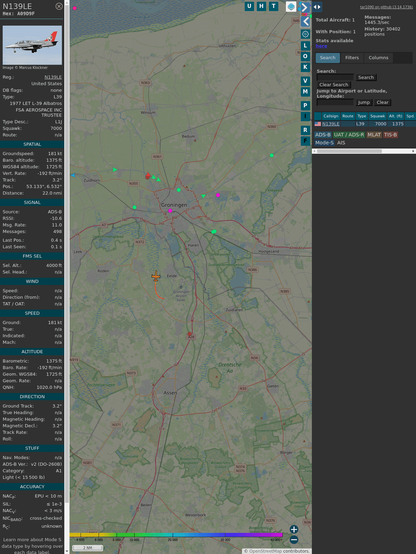Toggle the T track button
This screenshot has height=554, width=416.
point(274,6)
